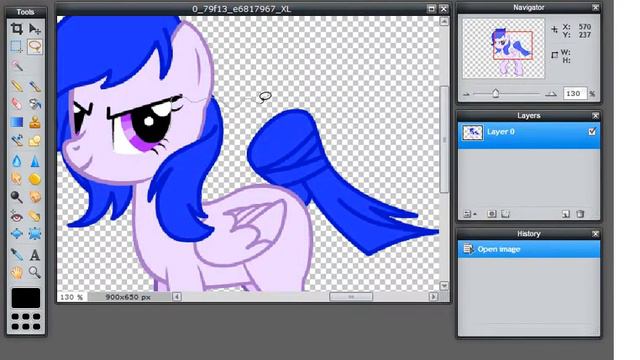This screenshot has height=360, width=640.
Task: Select the Smudge finger tool
Action: click(17, 179)
